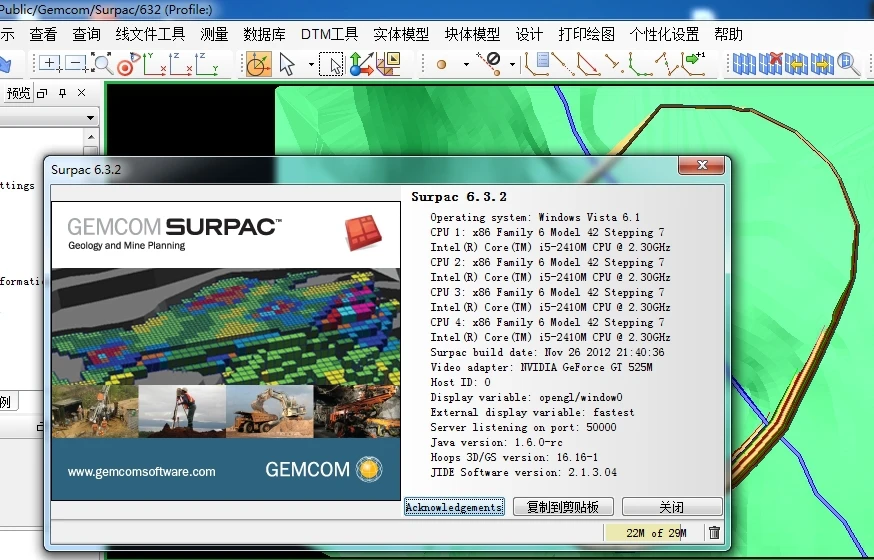
Task: Click the prohibited snap line icon
Action: (489, 64)
